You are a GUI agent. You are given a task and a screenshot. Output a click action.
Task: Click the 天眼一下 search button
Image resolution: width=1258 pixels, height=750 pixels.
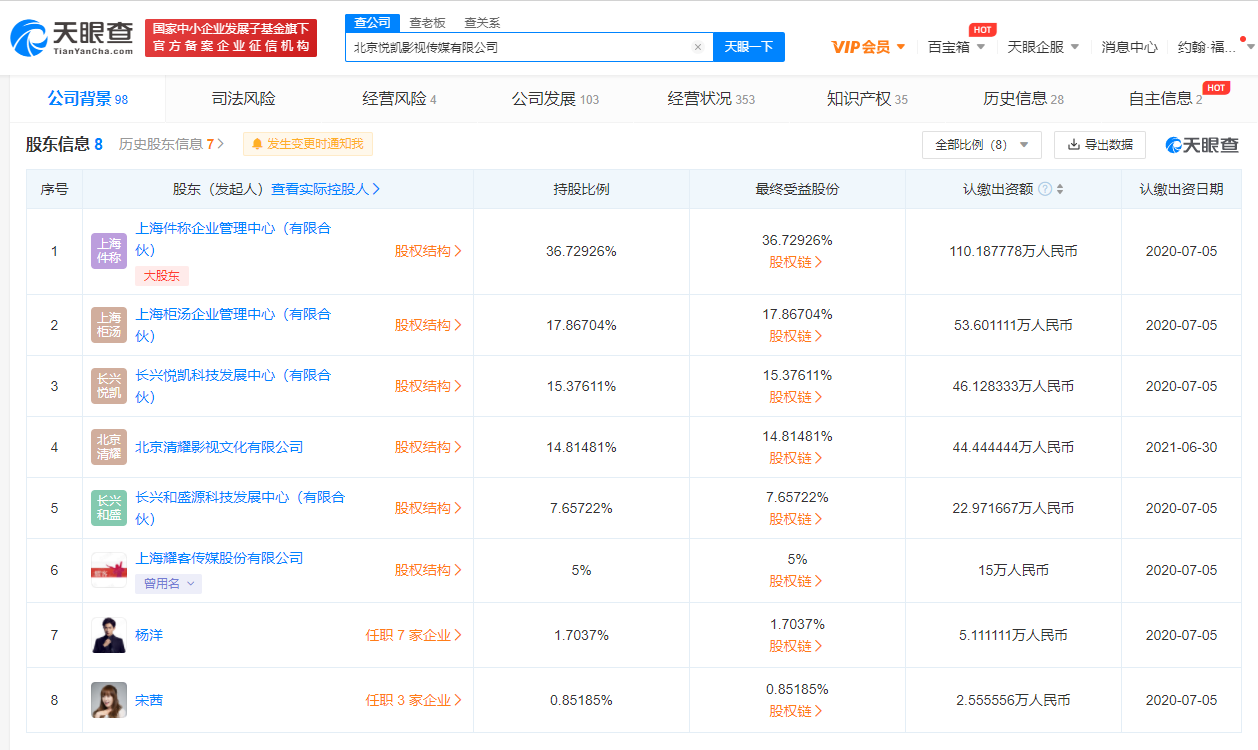click(x=748, y=47)
